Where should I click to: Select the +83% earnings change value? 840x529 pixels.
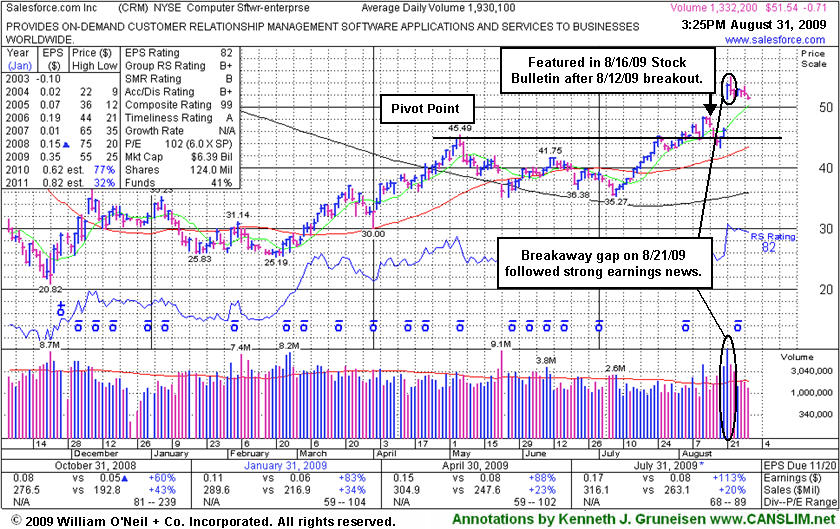tap(352, 478)
